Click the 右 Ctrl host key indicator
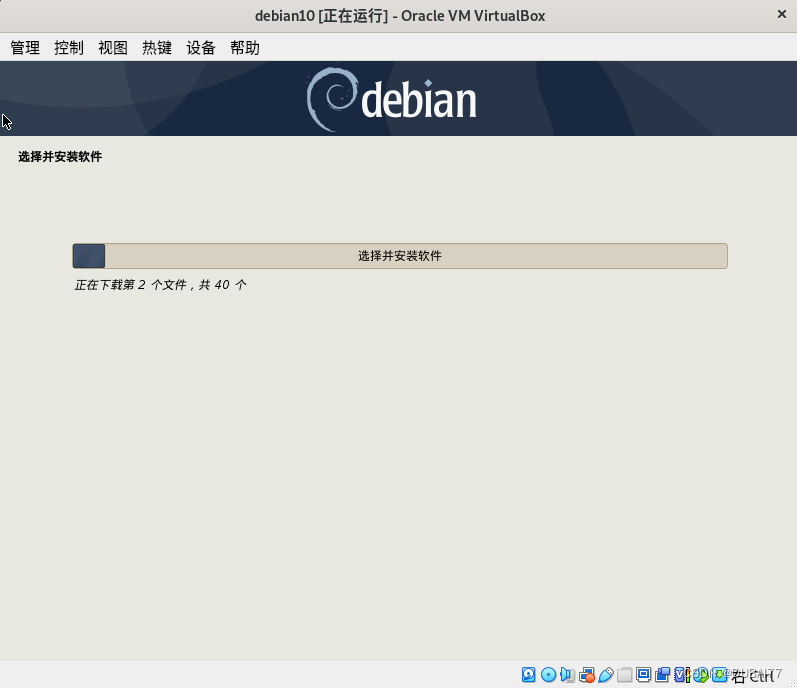 point(753,676)
